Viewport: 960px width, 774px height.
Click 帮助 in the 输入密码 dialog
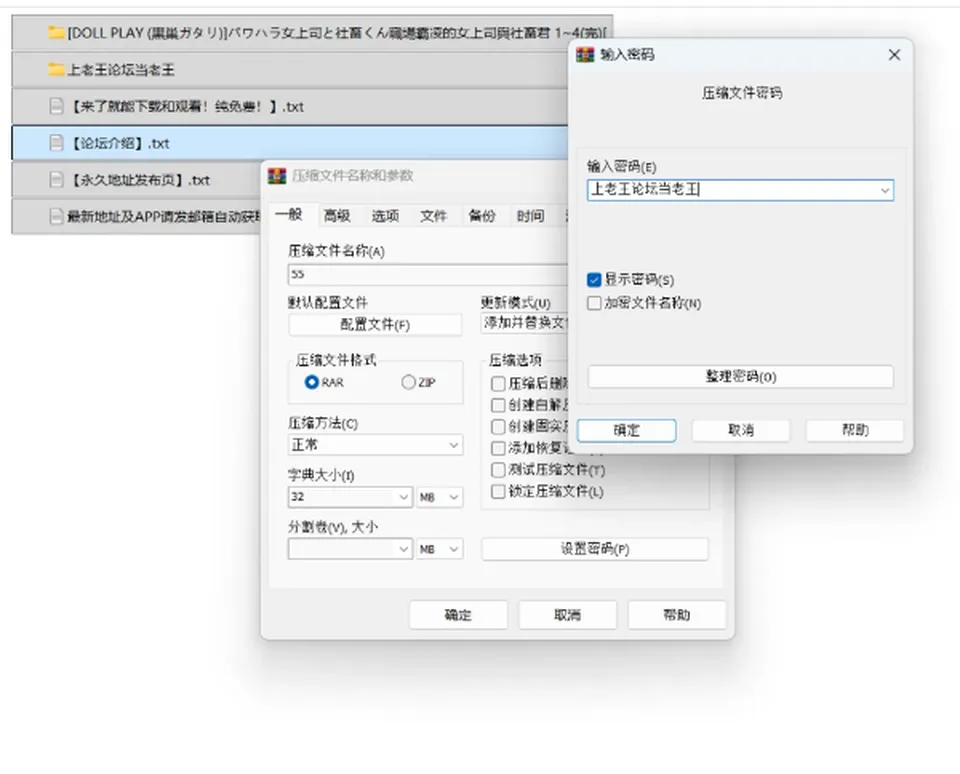coord(855,430)
